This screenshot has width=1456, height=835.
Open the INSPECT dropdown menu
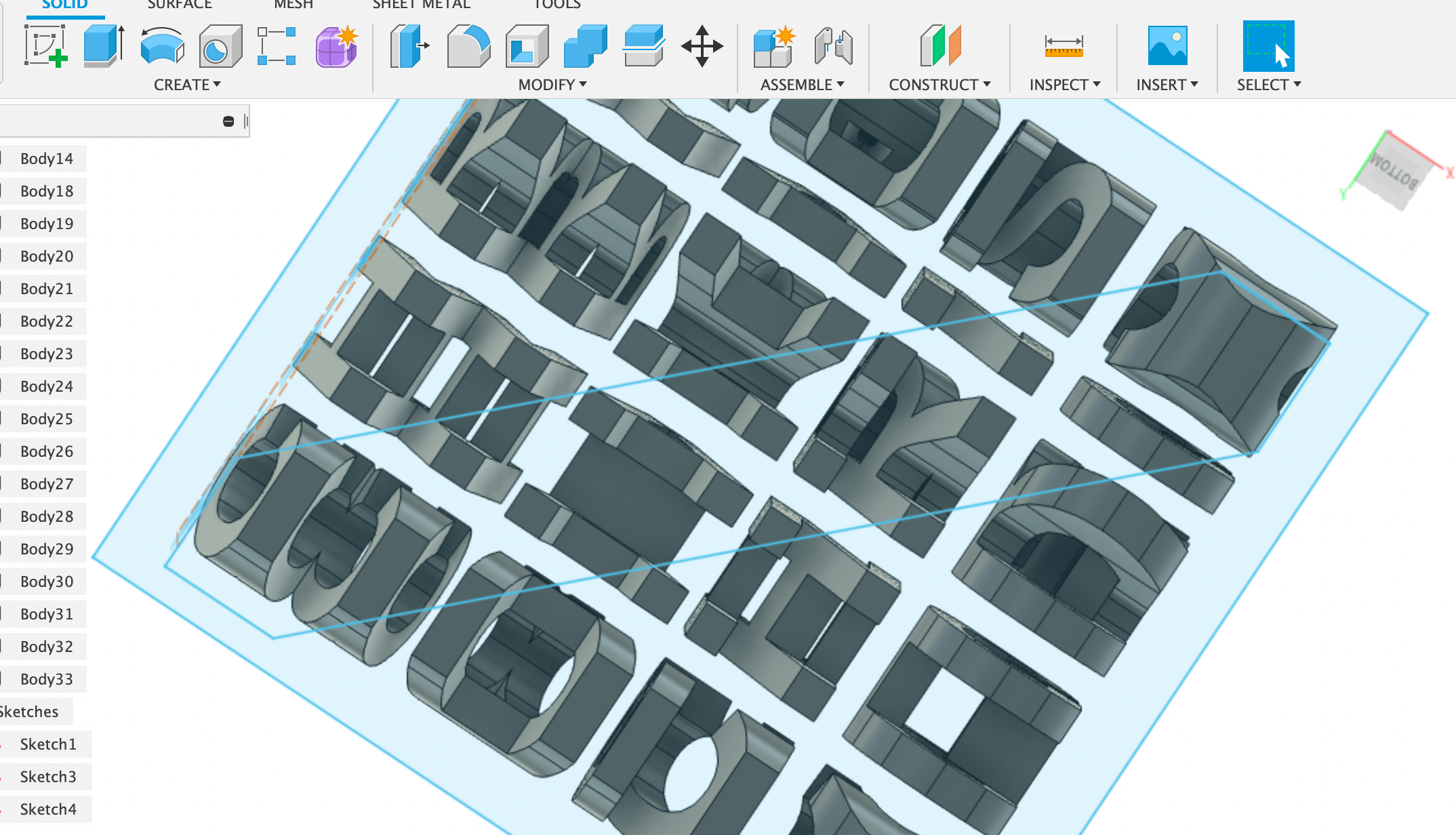[x=1065, y=85]
